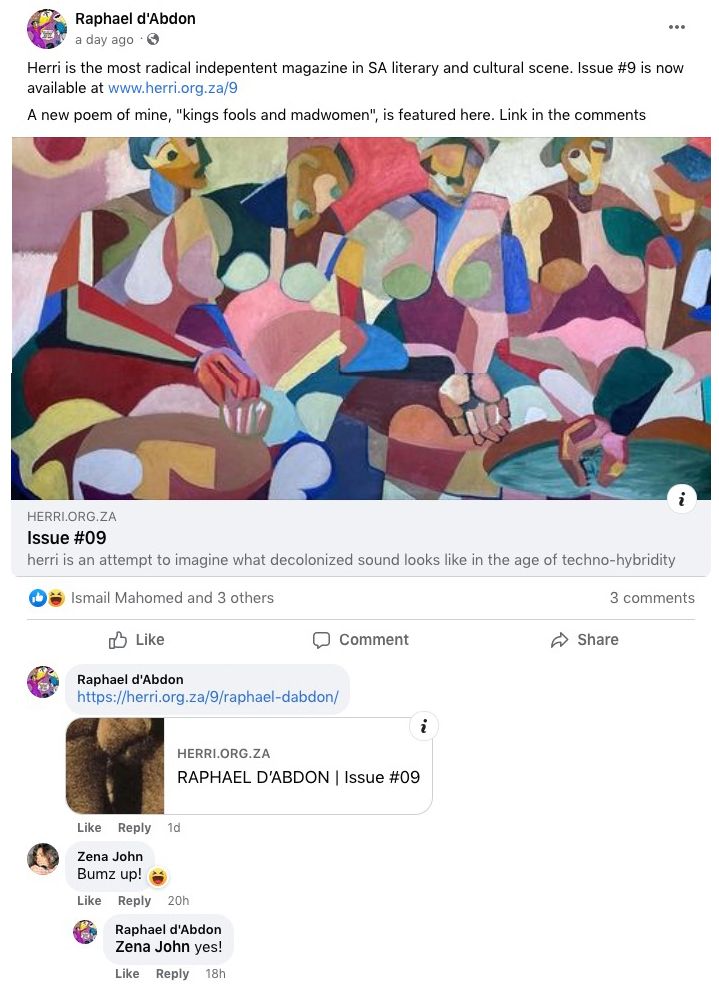The width and height of the screenshot is (719, 1002).
Task: Click the info icon on the painting image
Action: pos(681,498)
